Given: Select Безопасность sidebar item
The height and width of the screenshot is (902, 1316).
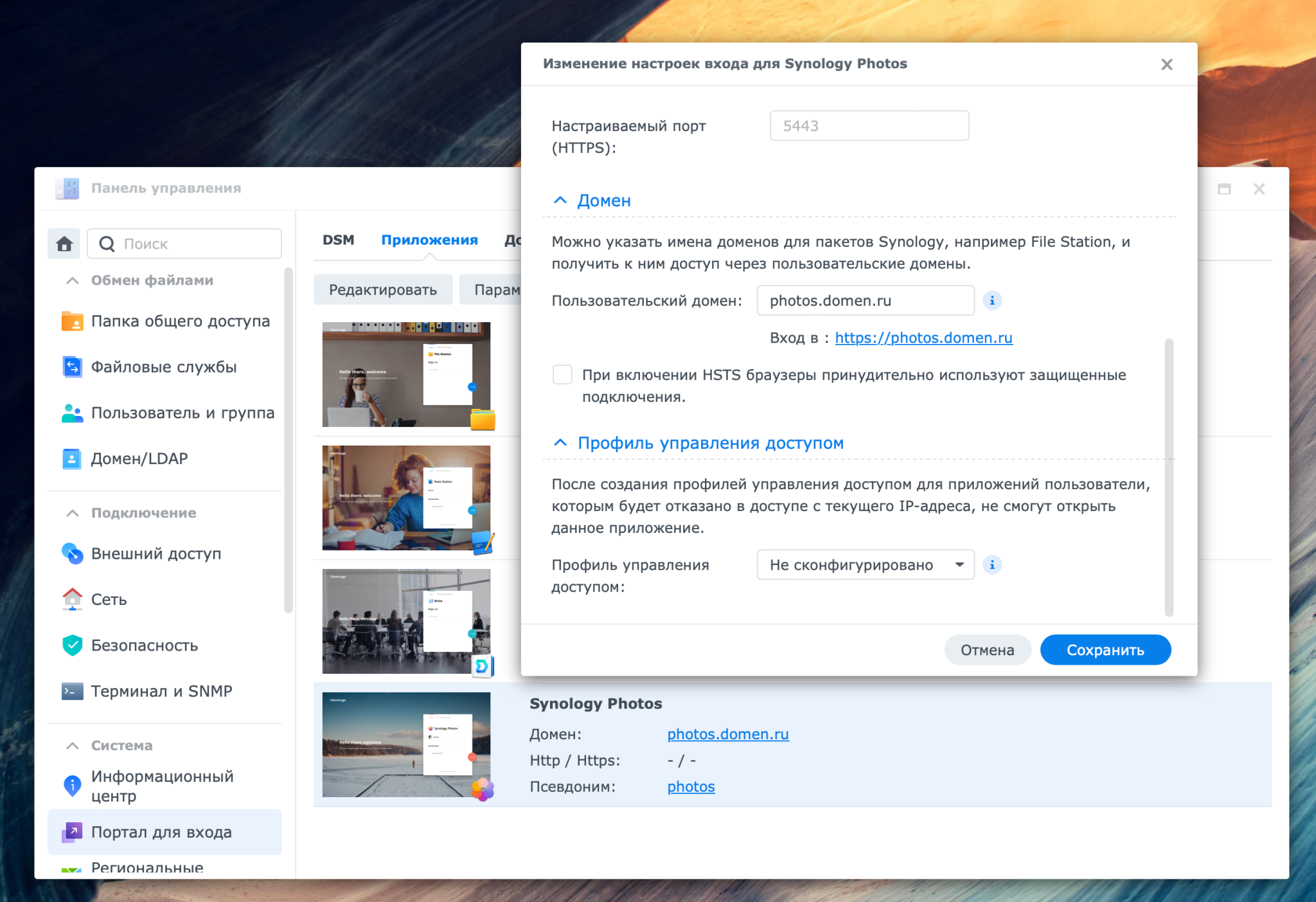Looking at the screenshot, I should click(x=165, y=645).
